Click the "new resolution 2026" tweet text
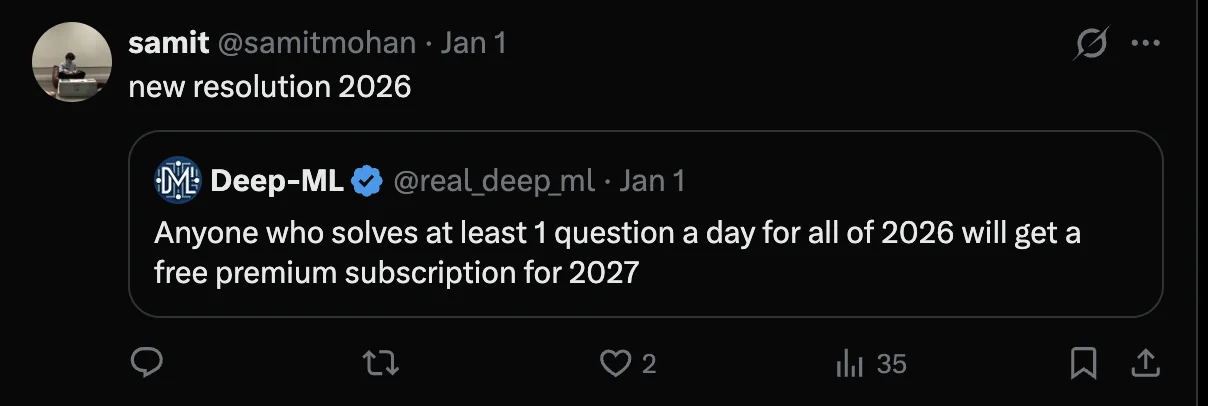The width and height of the screenshot is (1208, 406). [270, 87]
